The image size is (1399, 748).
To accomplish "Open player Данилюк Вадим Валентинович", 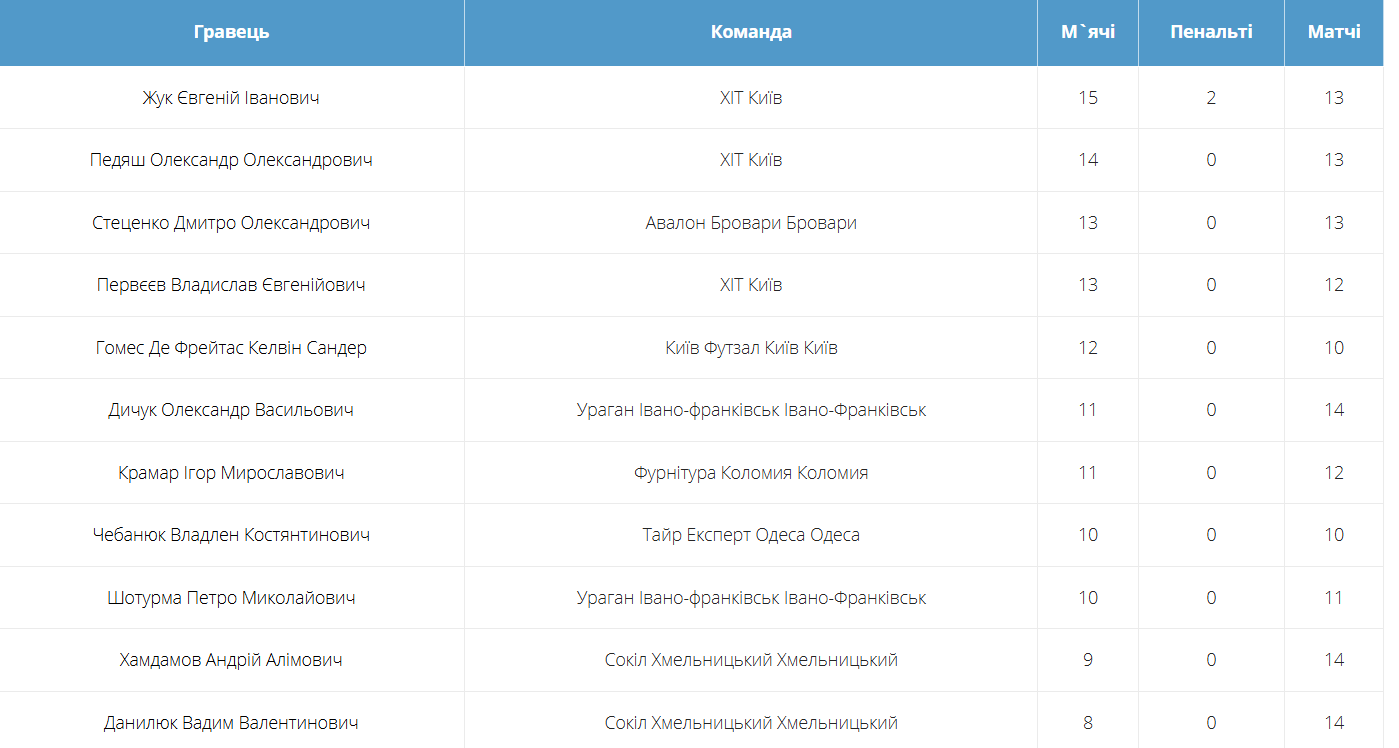I will pos(231,723).
